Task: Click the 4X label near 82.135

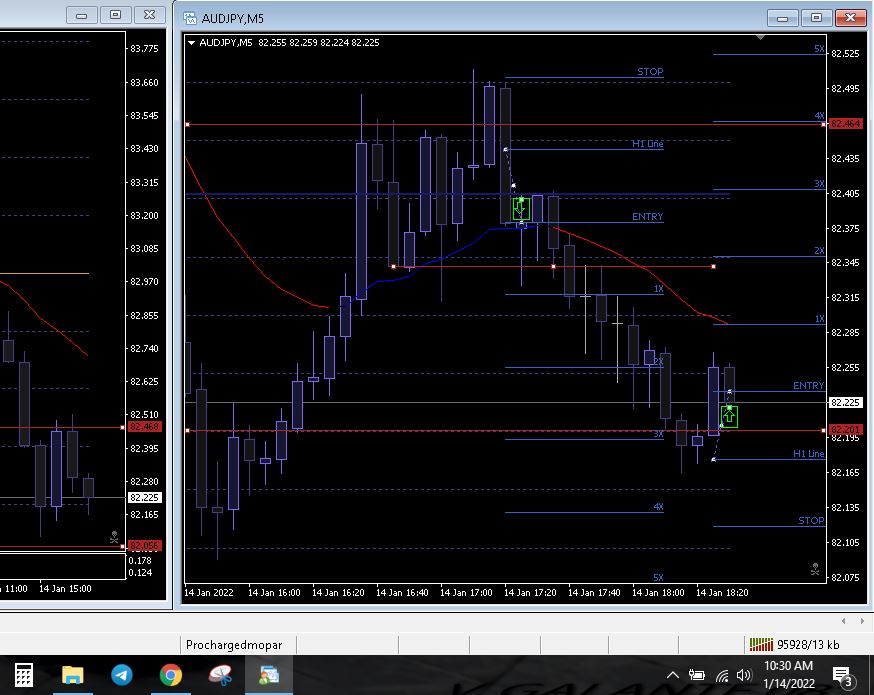Action: pyautogui.click(x=658, y=507)
